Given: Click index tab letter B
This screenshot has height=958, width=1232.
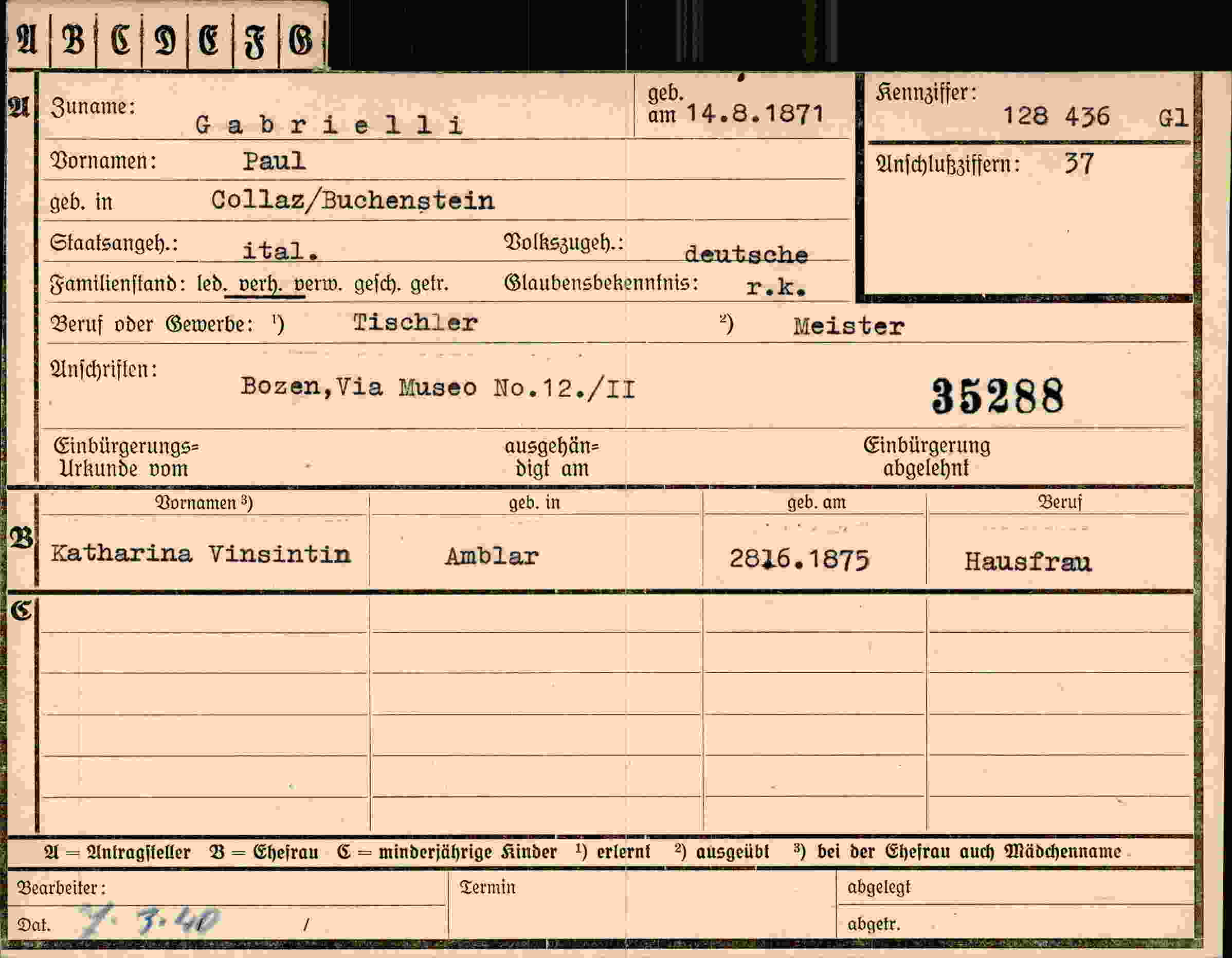Looking at the screenshot, I should click(x=74, y=40).
